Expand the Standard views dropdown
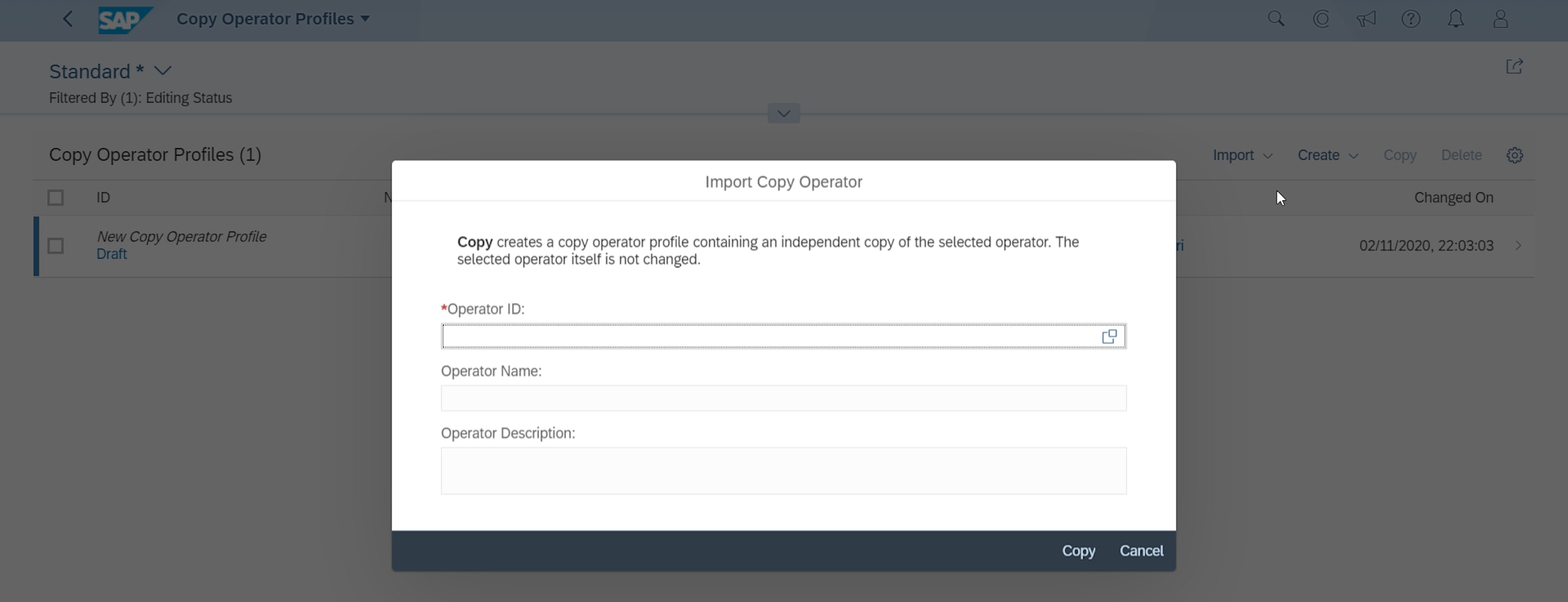The width and height of the screenshot is (1568, 602). click(162, 71)
